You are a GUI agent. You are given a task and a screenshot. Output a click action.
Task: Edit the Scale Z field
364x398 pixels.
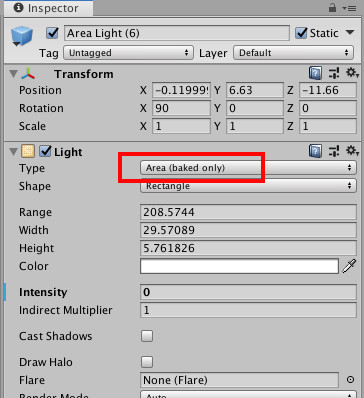328,126
